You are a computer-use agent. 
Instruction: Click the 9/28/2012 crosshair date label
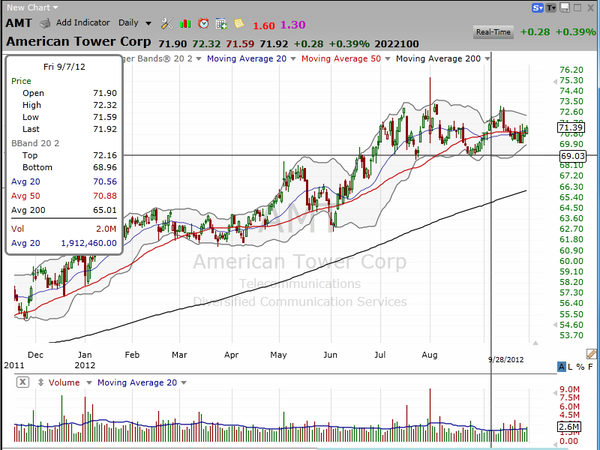coord(505,360)
